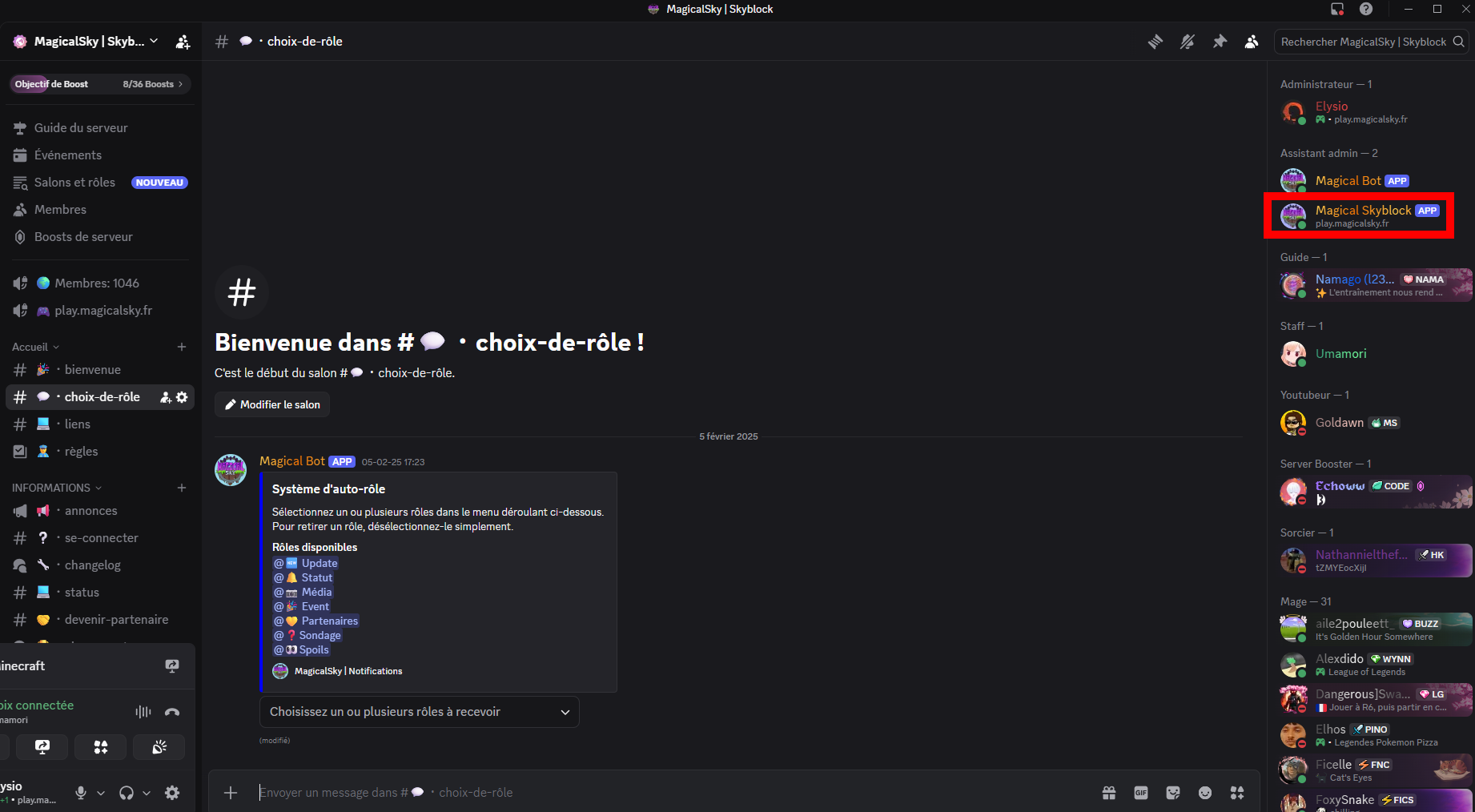Open the liens channel
The image size is (1475, 812).
(x=100, y=424)
